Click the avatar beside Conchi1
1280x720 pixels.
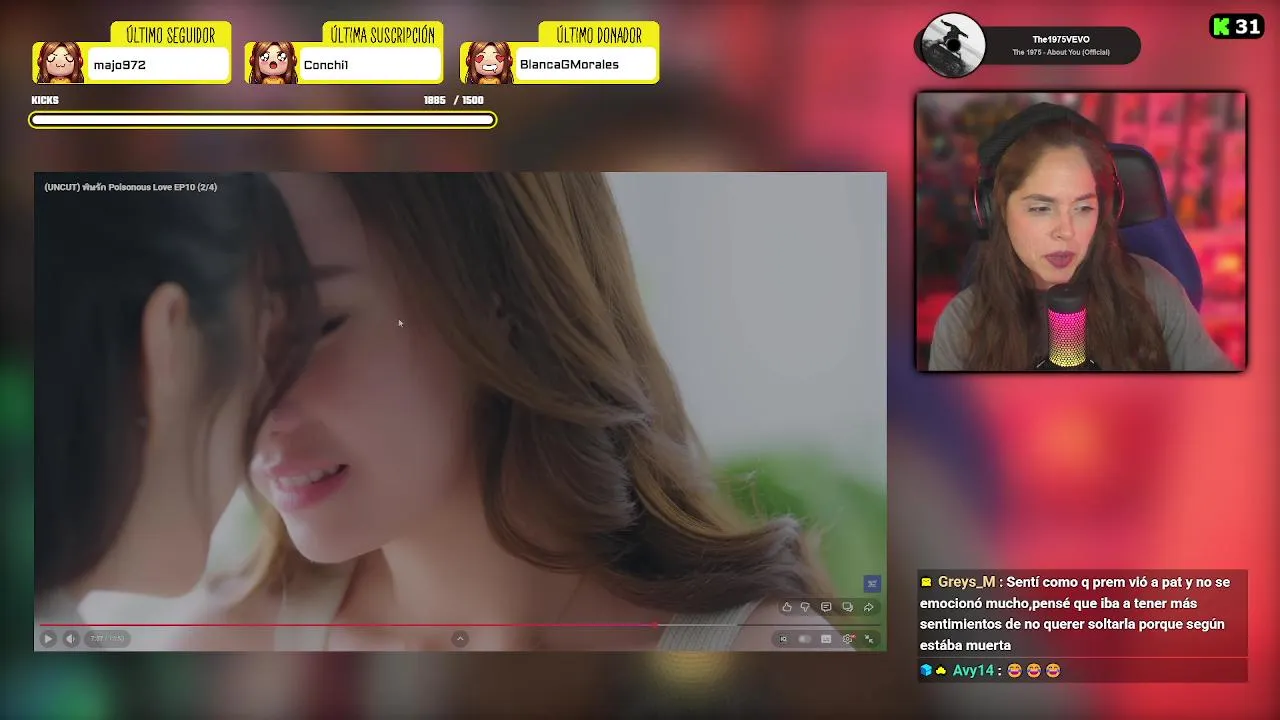tap(271, 62)
